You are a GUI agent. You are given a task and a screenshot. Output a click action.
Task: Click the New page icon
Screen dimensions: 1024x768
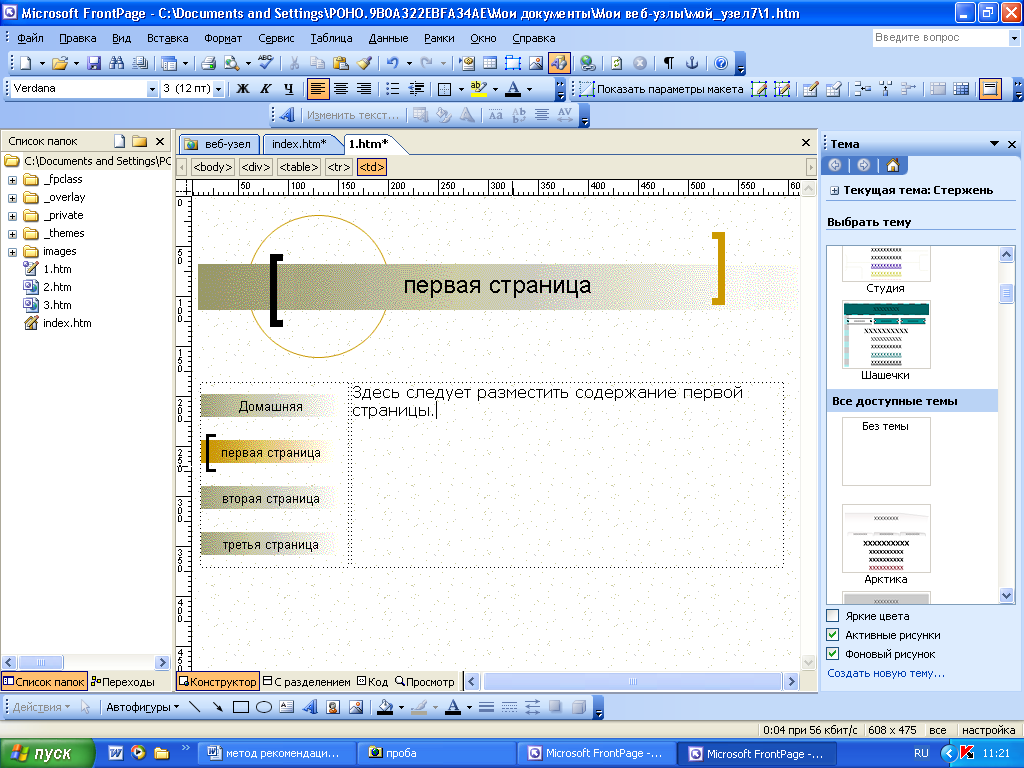pyautogui.click(x=25, y=63)
